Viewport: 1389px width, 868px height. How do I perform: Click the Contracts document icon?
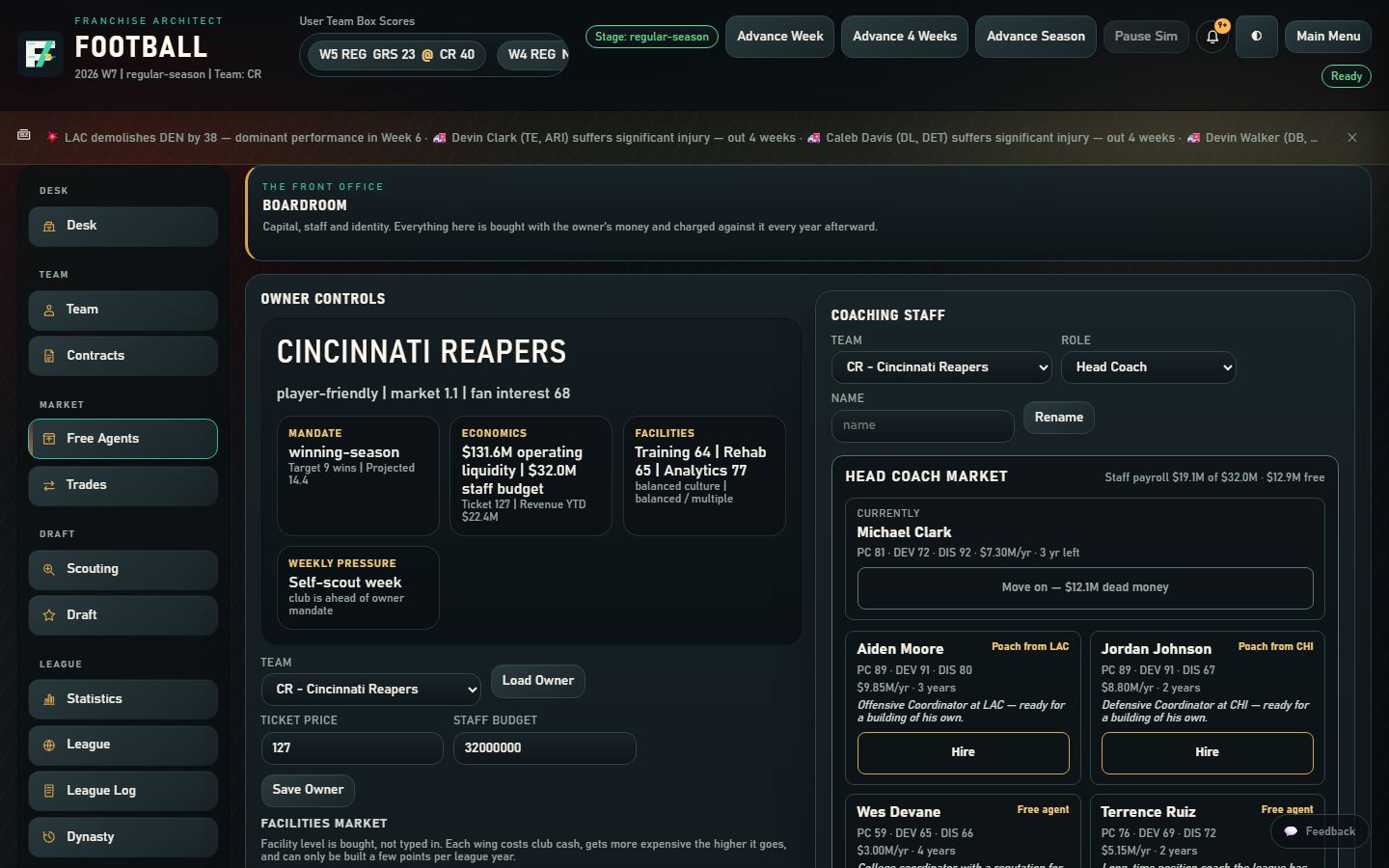click(x=49, y=356)
